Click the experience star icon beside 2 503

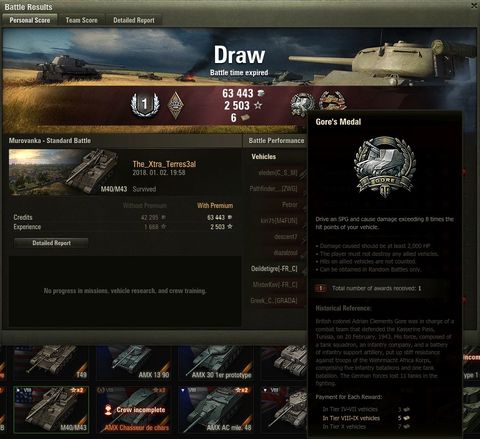coord(258,106)
